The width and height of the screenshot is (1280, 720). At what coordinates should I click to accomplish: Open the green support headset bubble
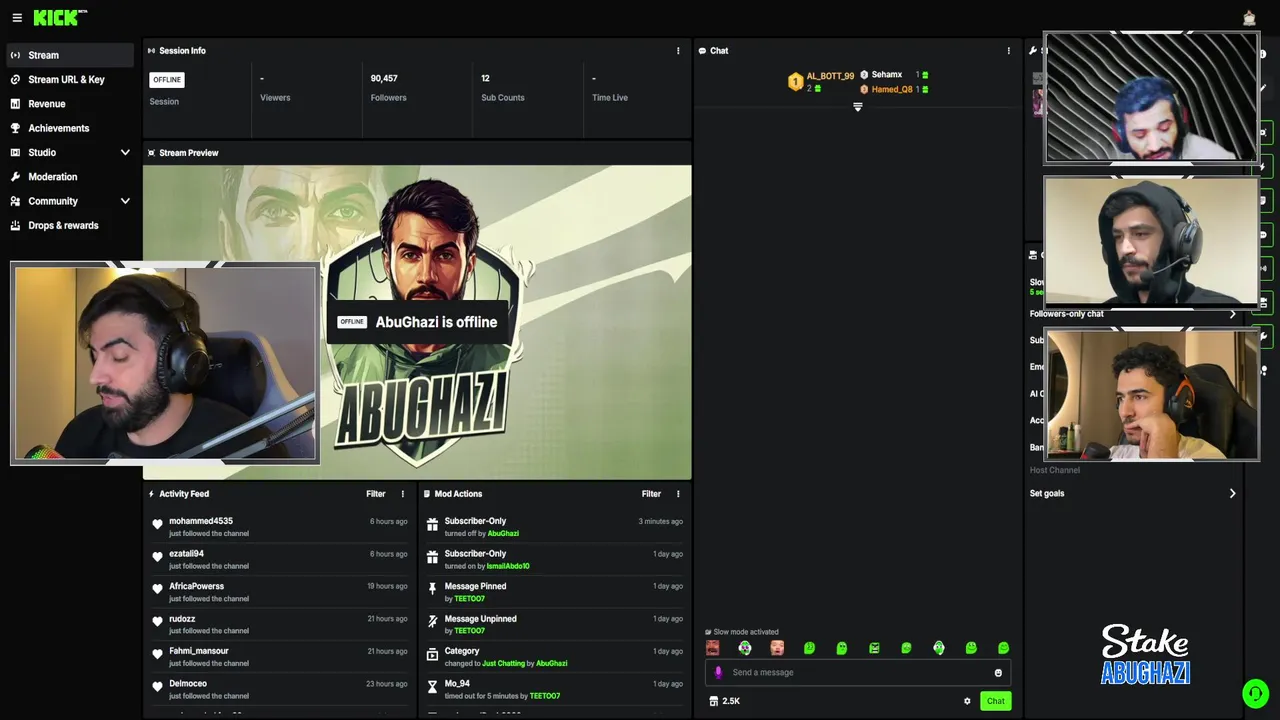tap(1255, 693)
